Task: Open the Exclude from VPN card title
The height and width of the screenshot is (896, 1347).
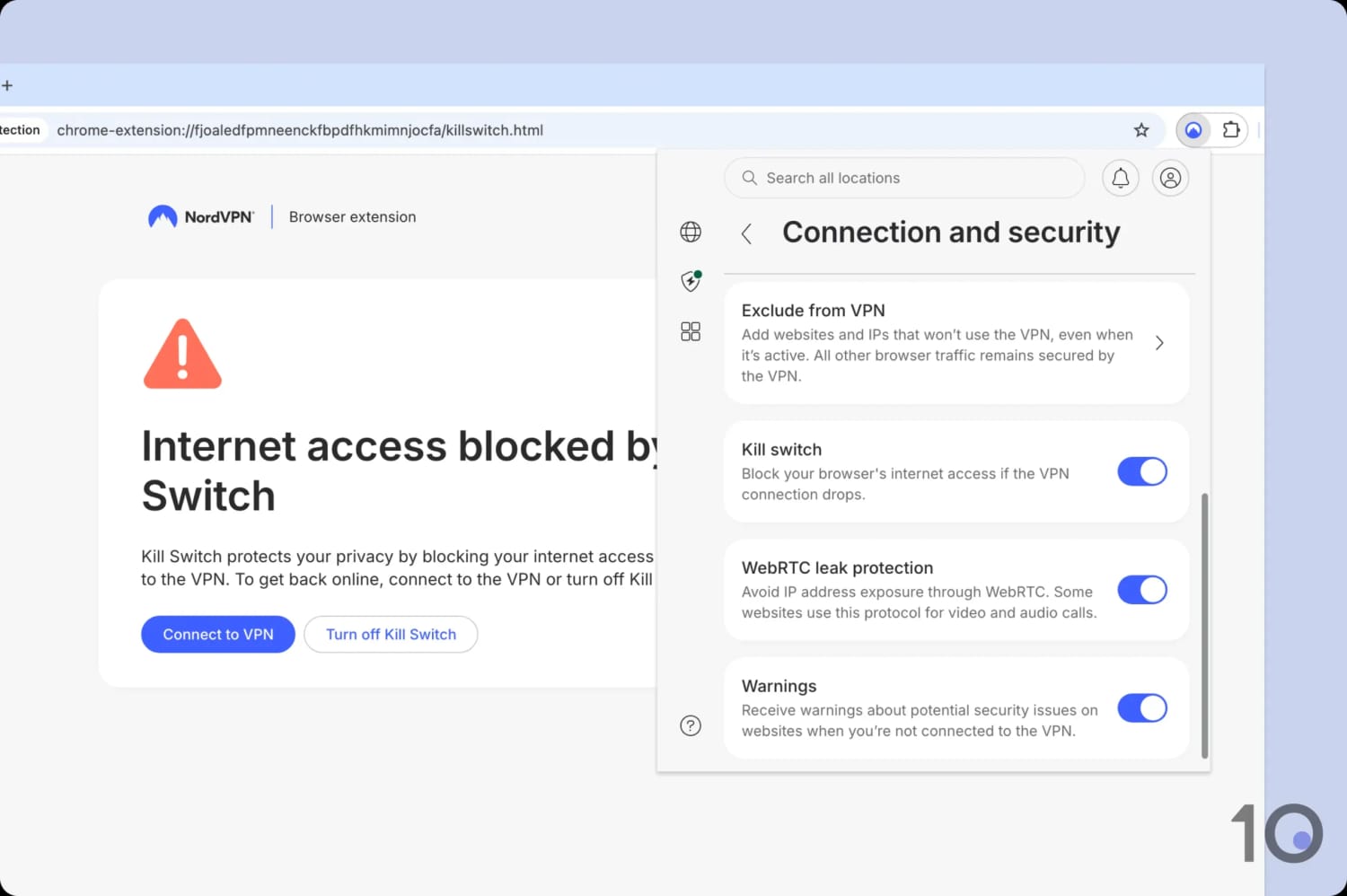Action: pos(813,311)
